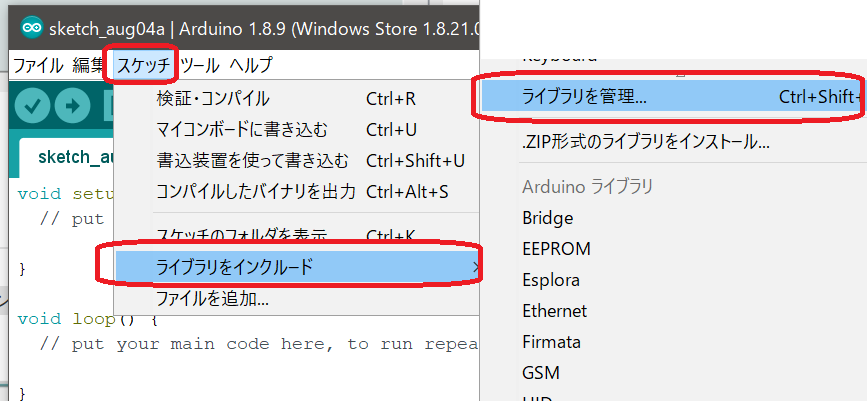Screen dimensions: 867x401
Task: Select 検証・コンパイル menu entry
Action: tap(296, 99)
